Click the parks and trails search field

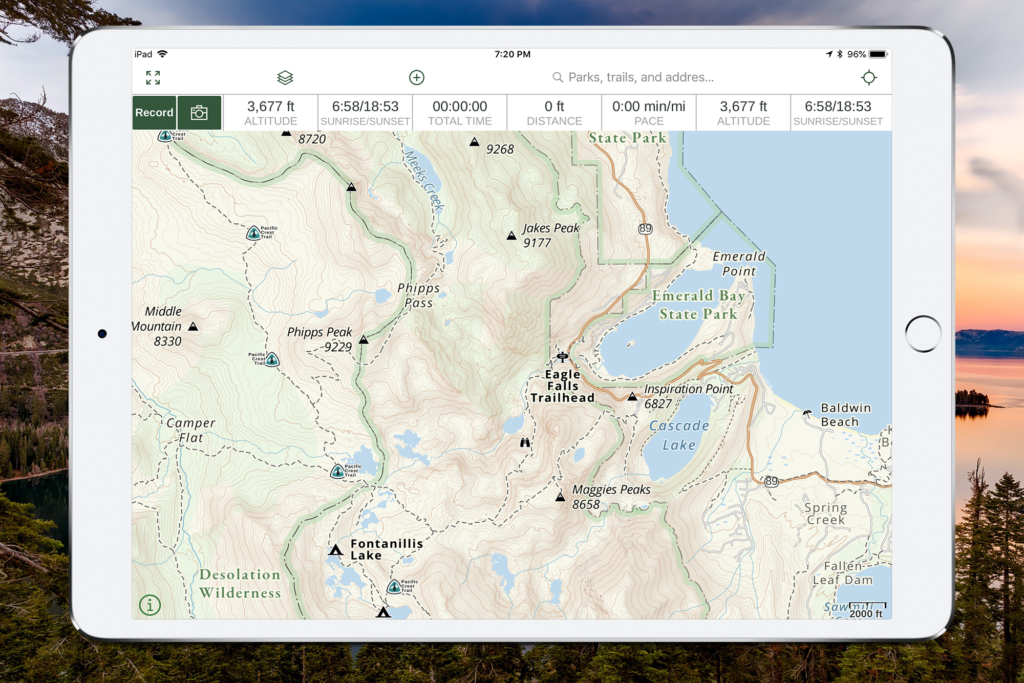[640, 77]
